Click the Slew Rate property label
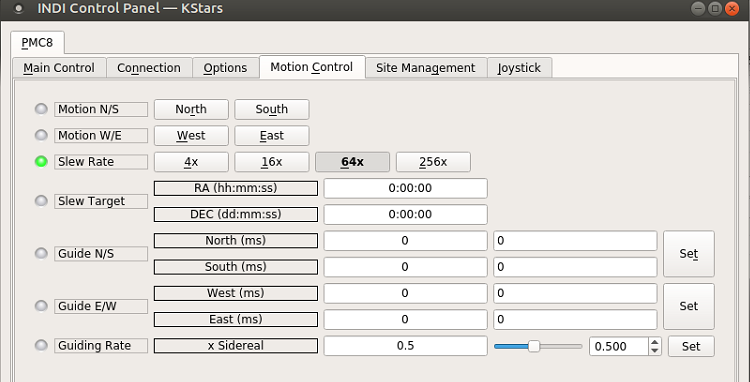Image resolution: width=750 pixels, height=382 pixels. [101, 162]
